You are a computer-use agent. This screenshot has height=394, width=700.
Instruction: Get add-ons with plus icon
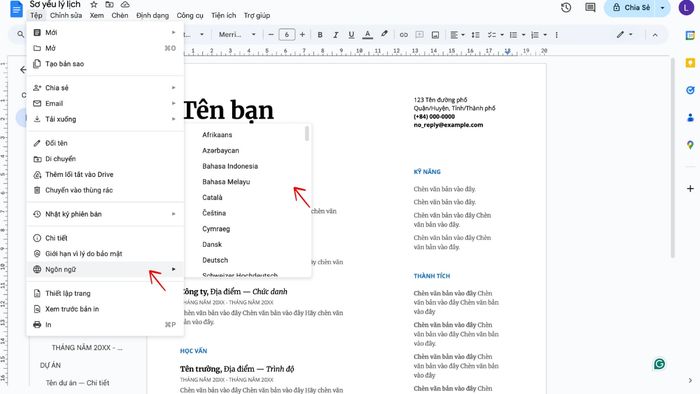(690, 188)
